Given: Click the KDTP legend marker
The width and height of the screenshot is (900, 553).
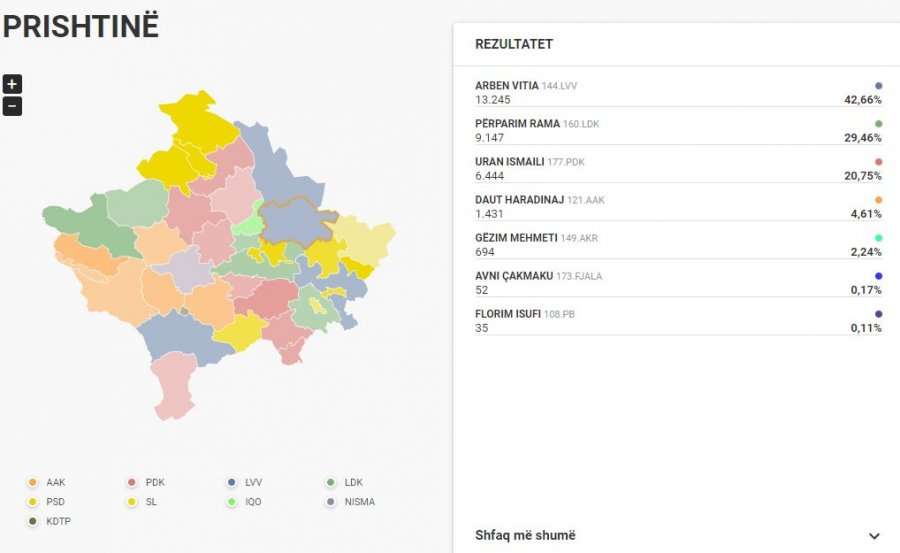Looking at the screenshot, I should pos(33,521).
